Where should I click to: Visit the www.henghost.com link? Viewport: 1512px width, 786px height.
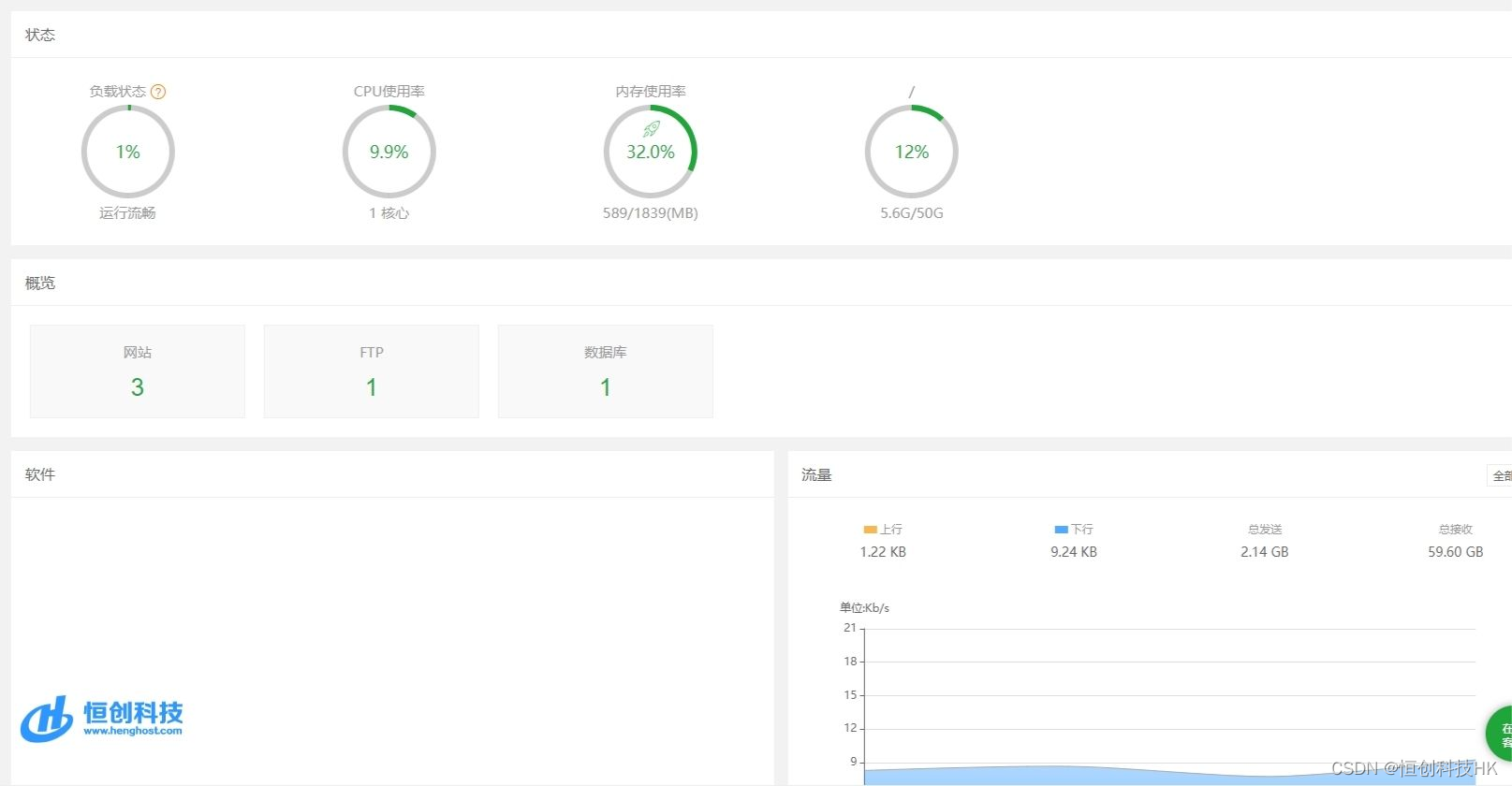pyautogui.click(x=133, y=731)
